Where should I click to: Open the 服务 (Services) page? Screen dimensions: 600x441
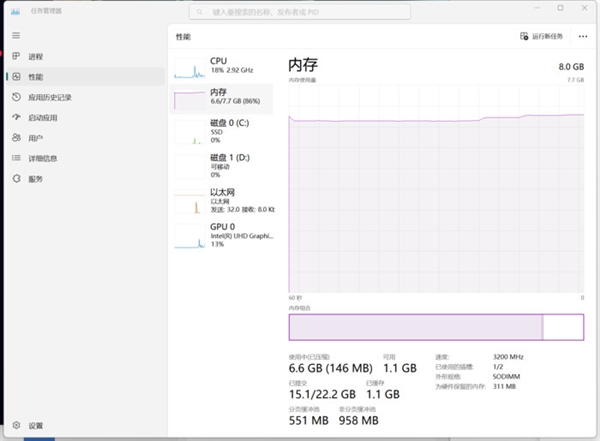(x=86, y=179)
